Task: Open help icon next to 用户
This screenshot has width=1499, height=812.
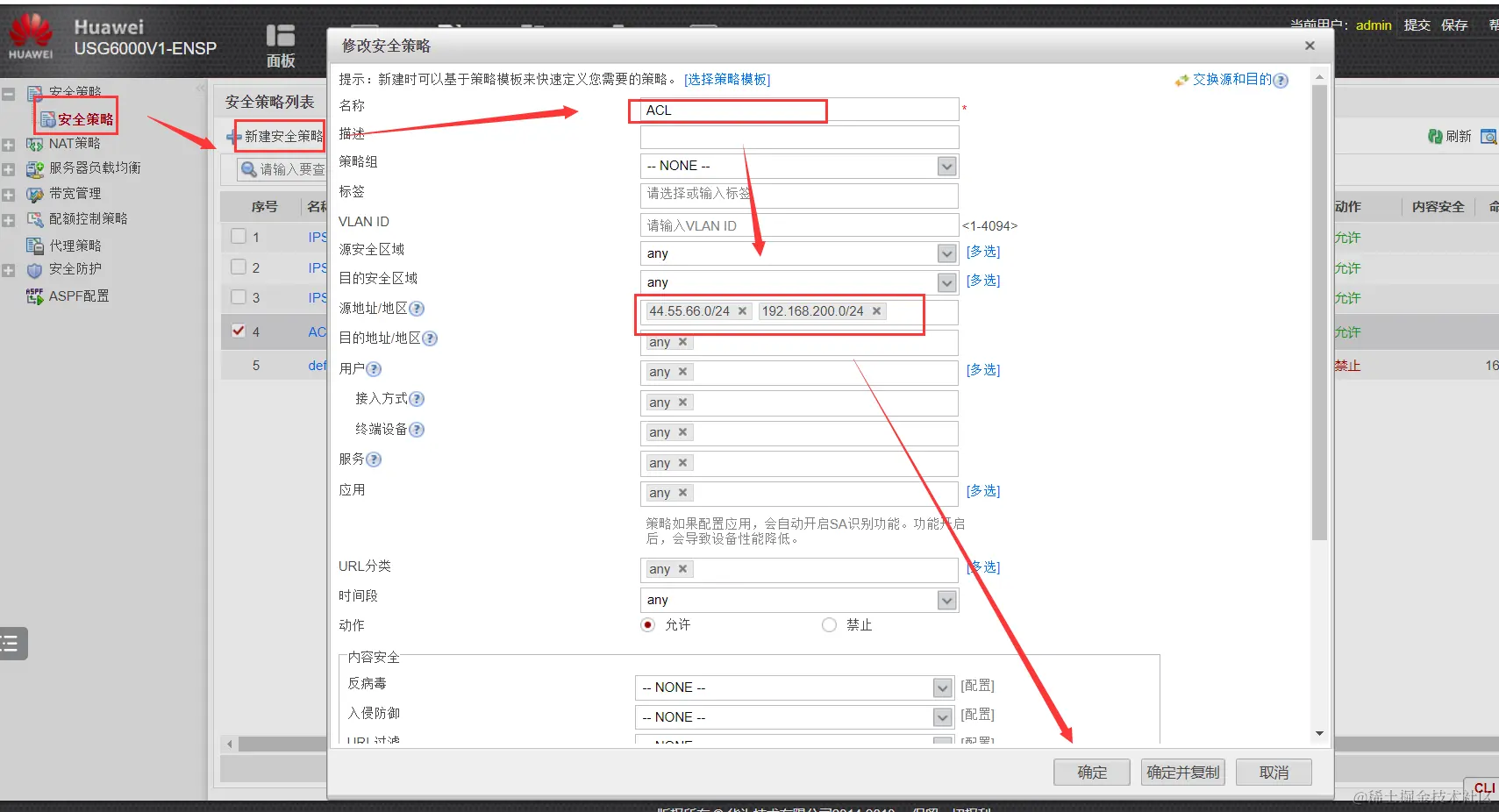Action: [x=374, y=369]
